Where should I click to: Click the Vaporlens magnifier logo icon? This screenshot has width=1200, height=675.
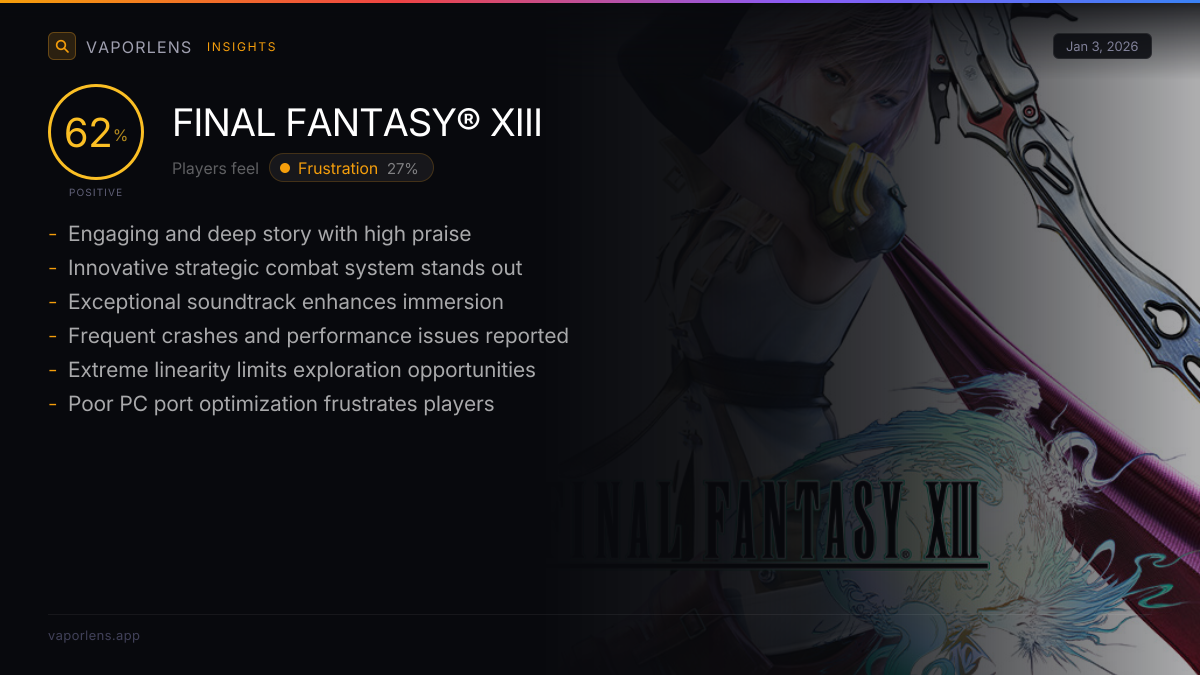click(x=62, y=46)
